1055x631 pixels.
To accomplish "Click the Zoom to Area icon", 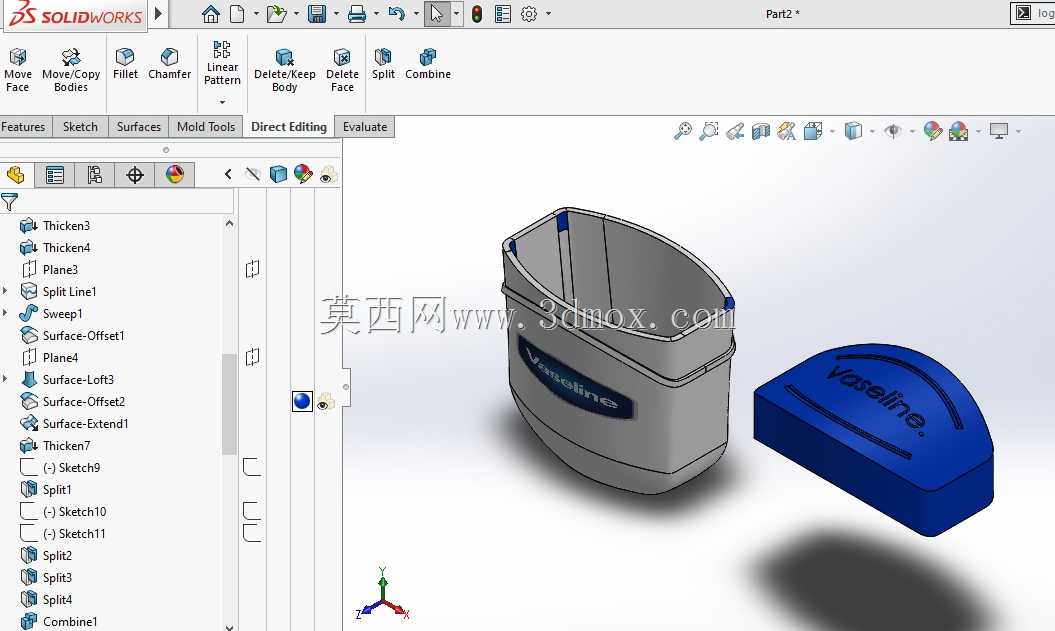I will click(x=708, y=131).
